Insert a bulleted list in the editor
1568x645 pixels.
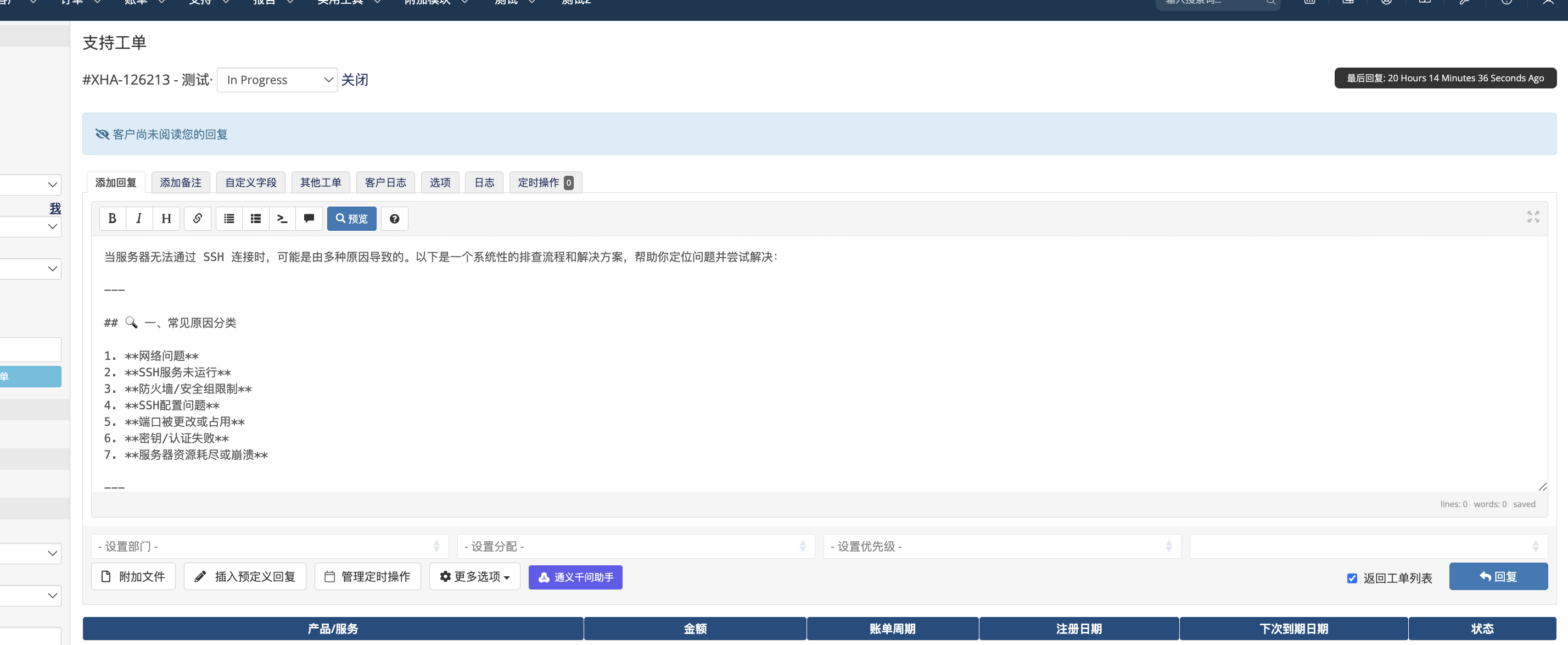click(229, 218)
